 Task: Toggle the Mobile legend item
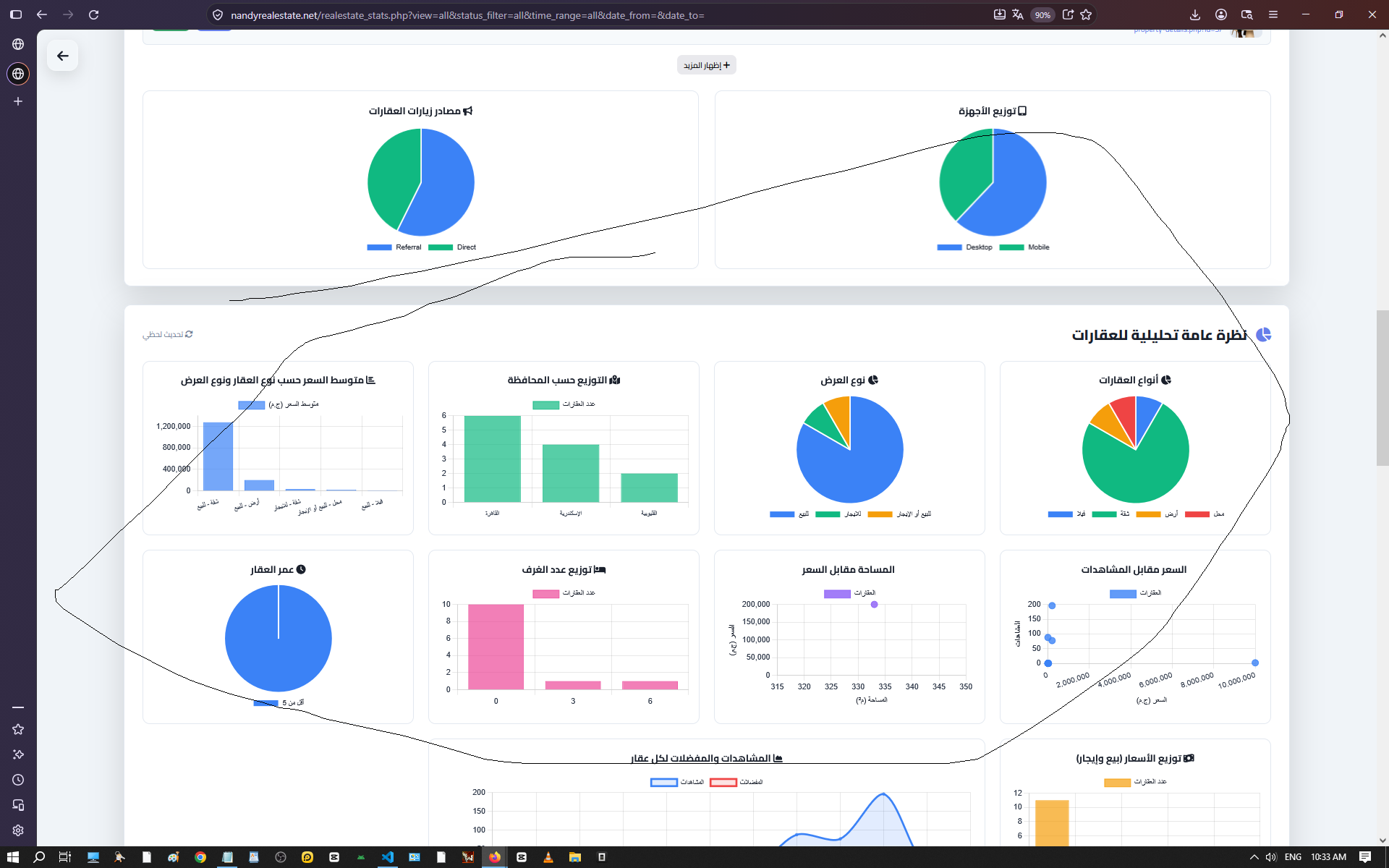(x=1024, y=247)
